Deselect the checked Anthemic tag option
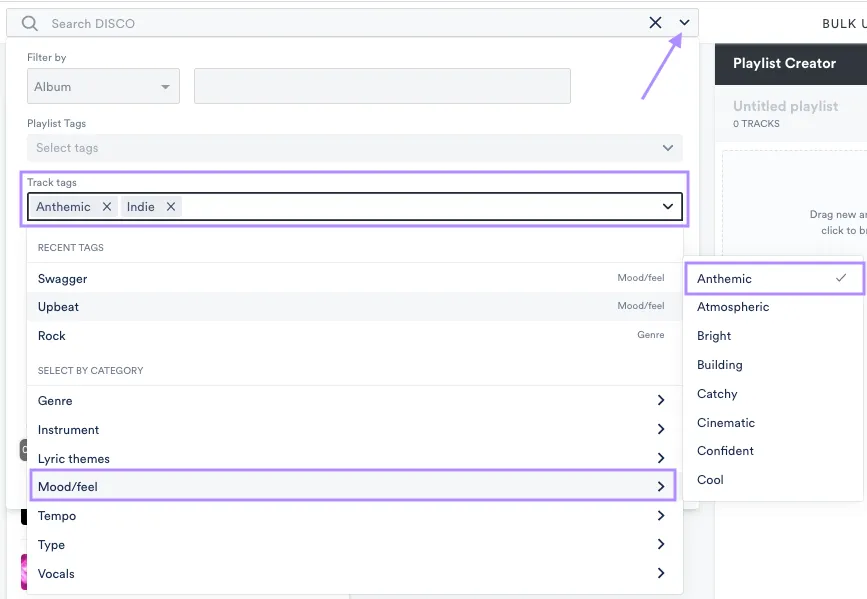 click(x=773, y=279)
